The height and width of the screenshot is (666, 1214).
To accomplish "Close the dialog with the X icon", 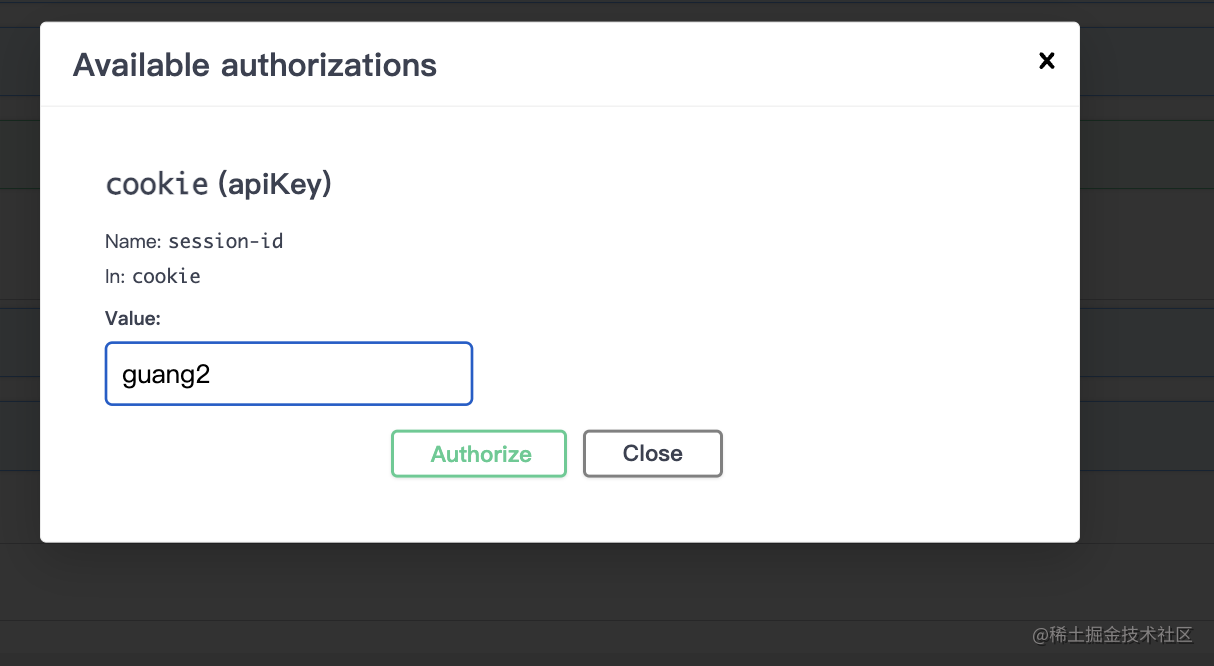I will coord(1046,61).
